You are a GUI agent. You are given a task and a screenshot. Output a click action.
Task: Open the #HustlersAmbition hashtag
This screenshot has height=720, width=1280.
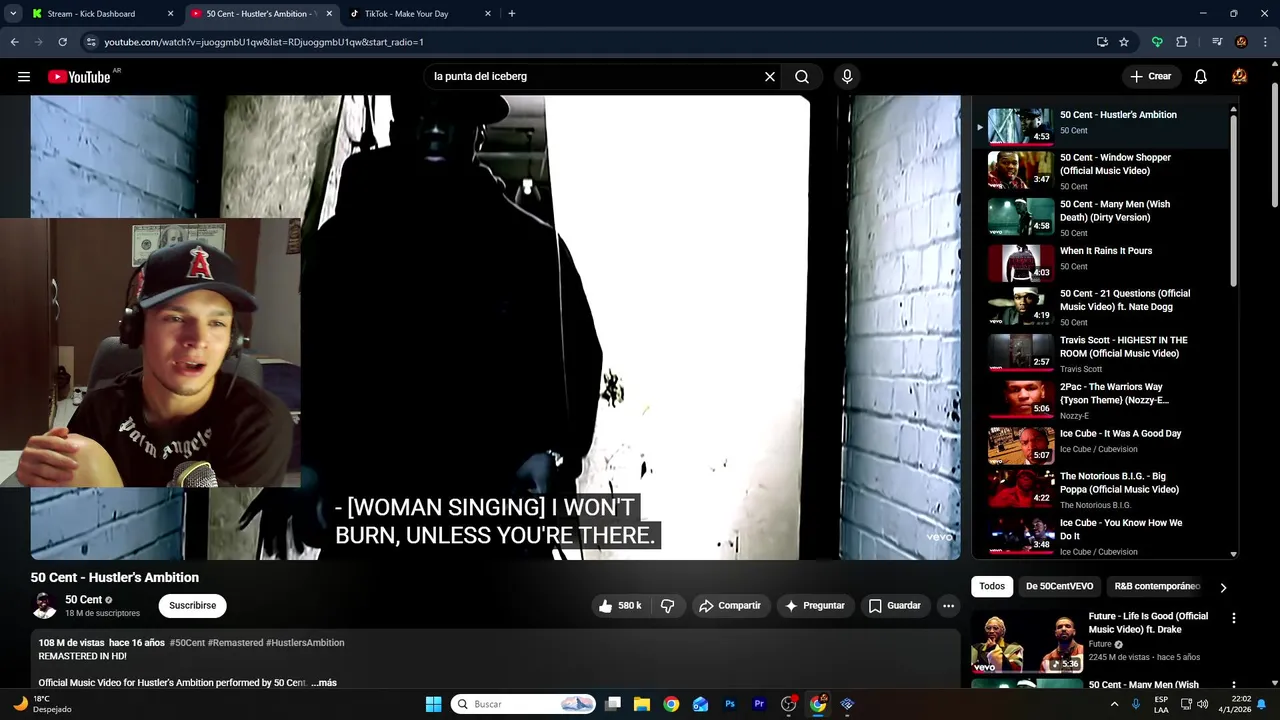click(305, 643)
